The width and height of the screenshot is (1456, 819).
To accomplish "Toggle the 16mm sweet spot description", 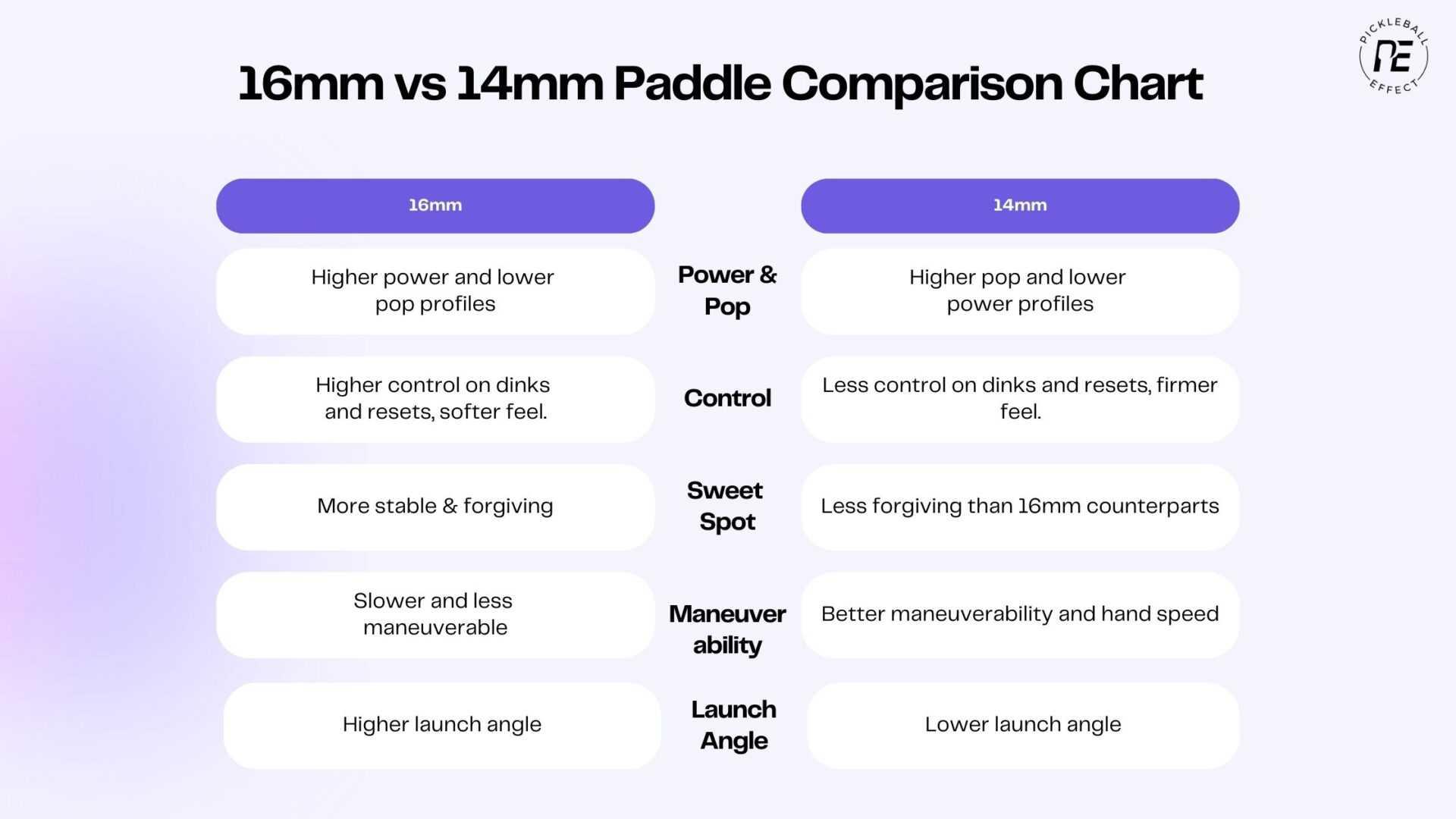I will click(434, 505).
